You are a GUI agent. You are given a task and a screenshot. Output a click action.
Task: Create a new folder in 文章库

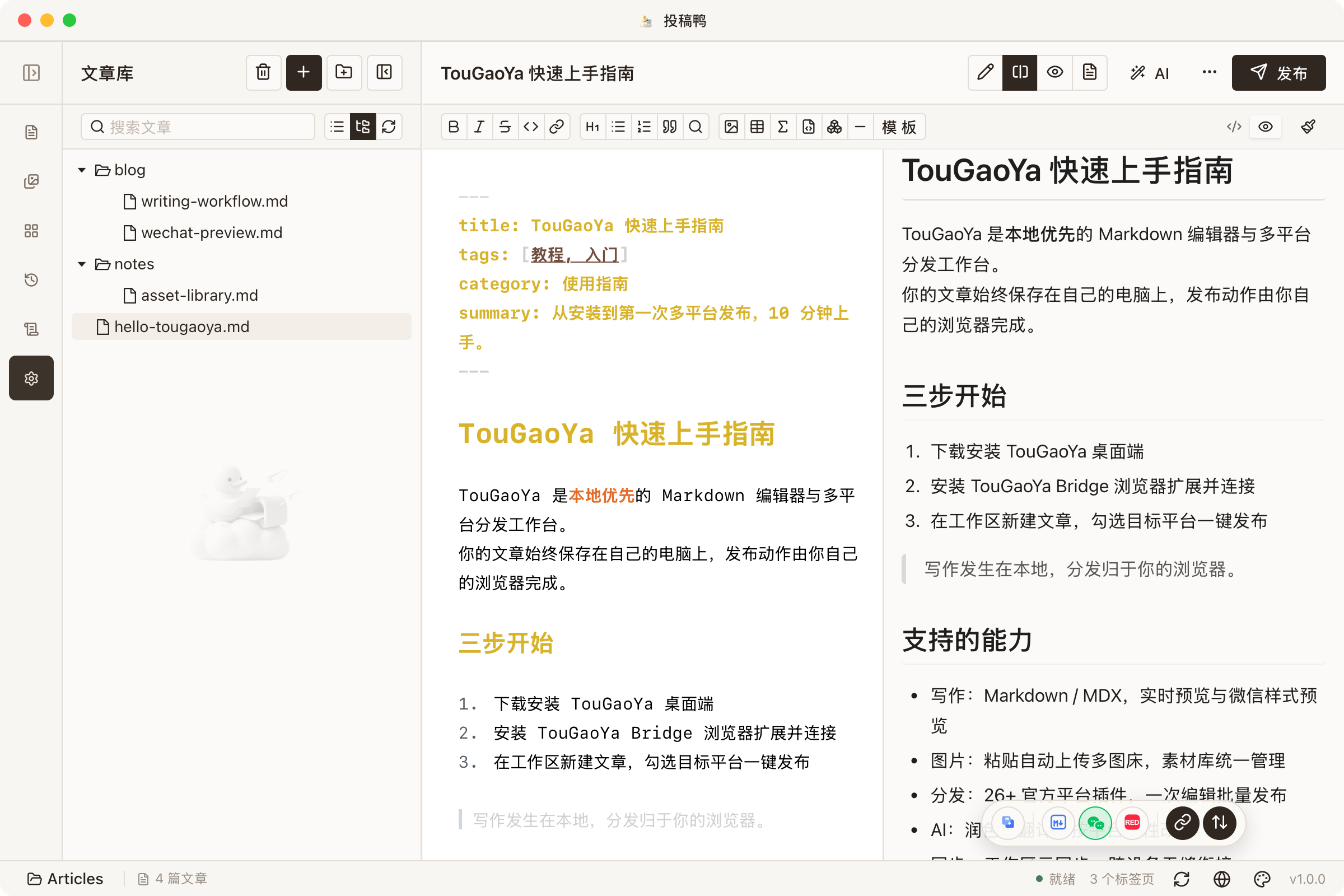click(x=344, y=73)
